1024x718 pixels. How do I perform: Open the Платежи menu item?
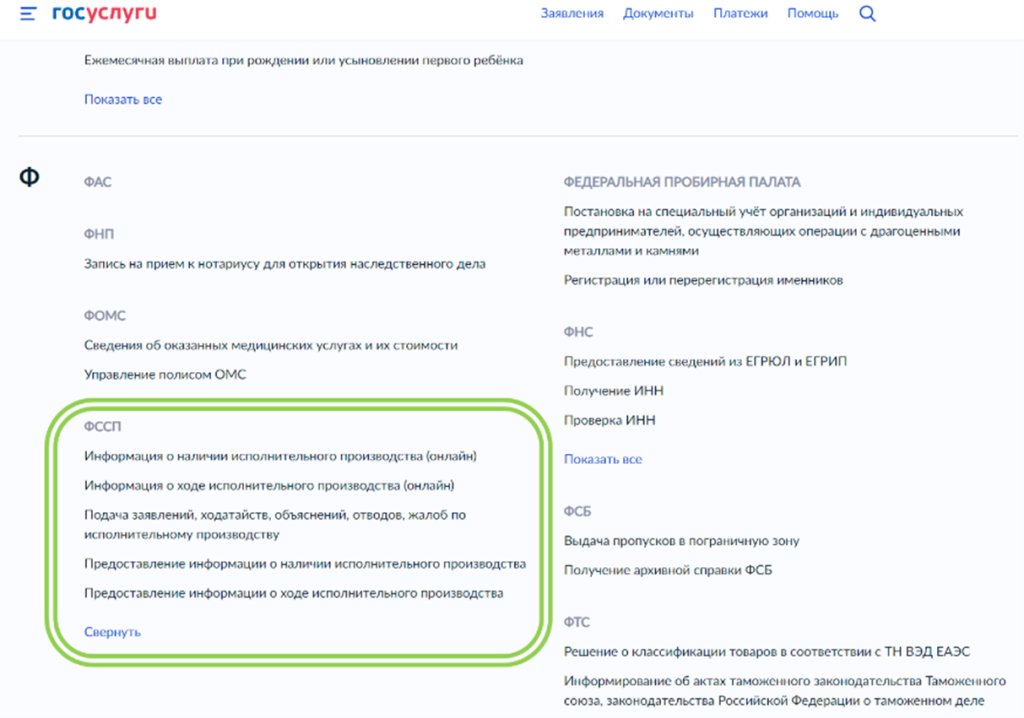(x=741, y=13)
